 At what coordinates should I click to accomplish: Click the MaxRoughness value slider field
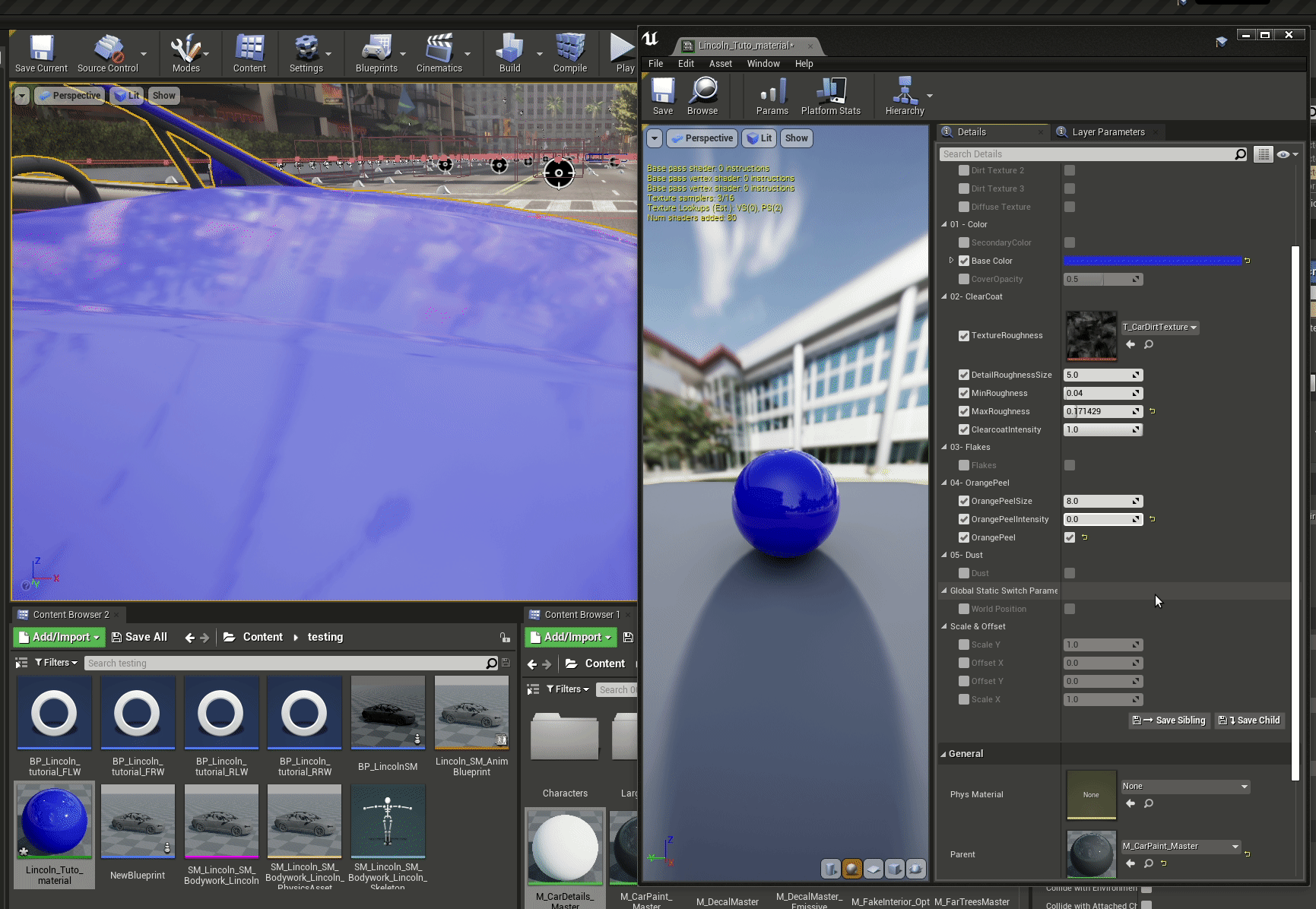(1102, 411)
